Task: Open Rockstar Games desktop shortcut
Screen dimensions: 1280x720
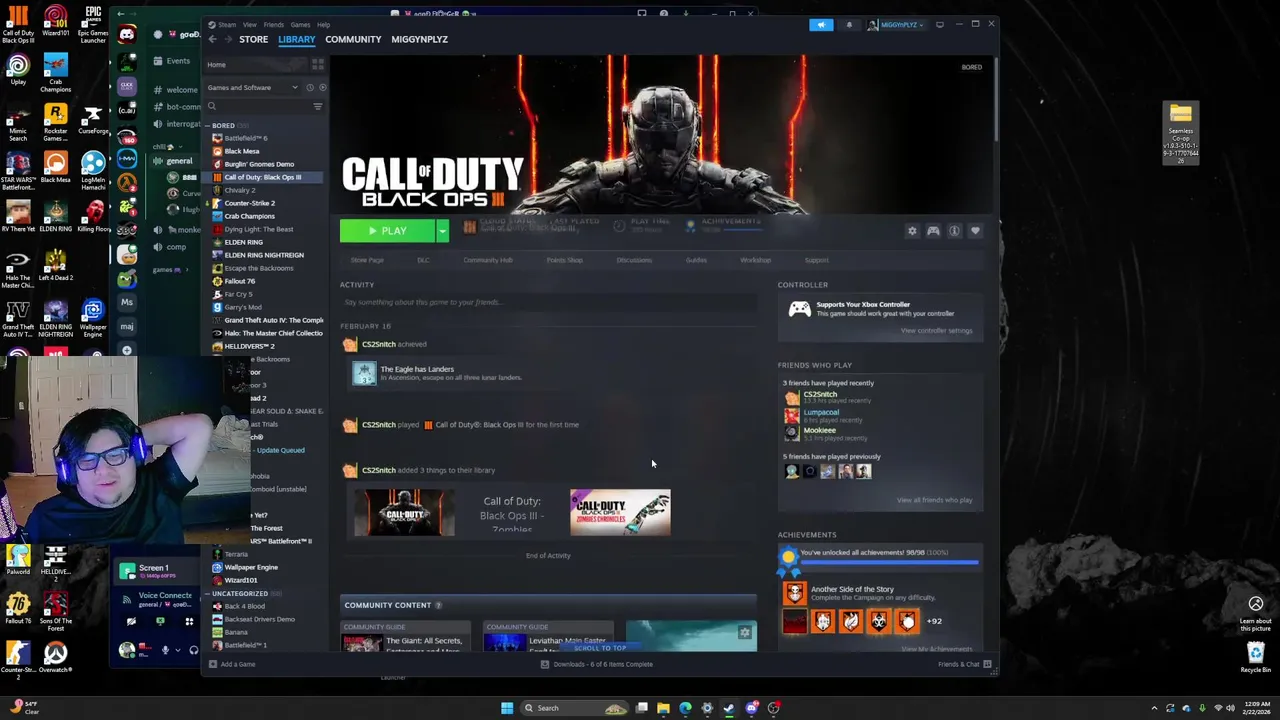Action: pyautogui.click(x=56, y=123)
